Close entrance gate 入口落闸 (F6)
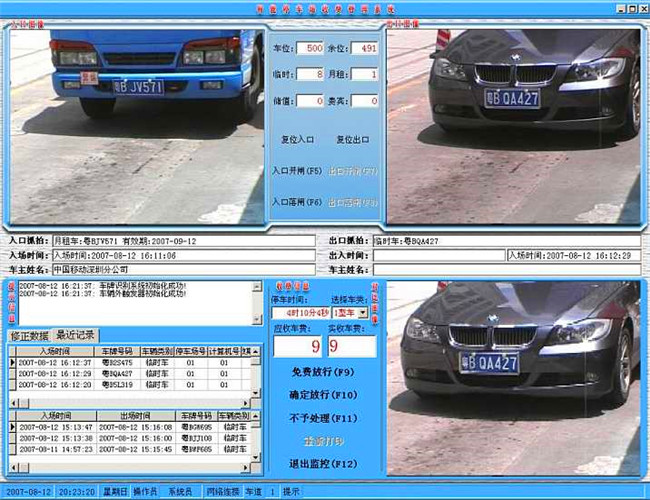650x500 pixels. coord(297,202)
